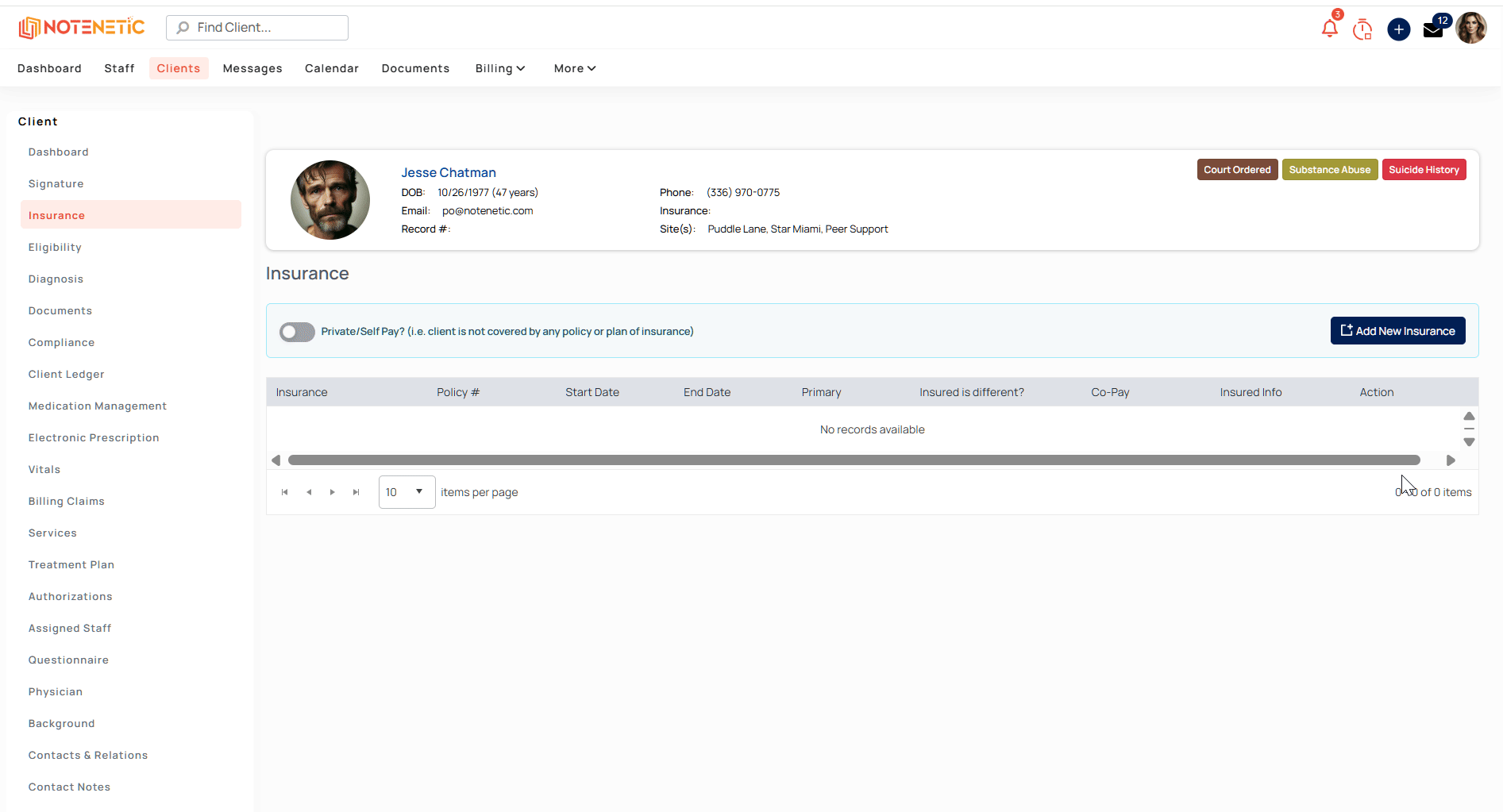
Task: Click the up arrow of table scrollbar
Action: [1469, 416]
